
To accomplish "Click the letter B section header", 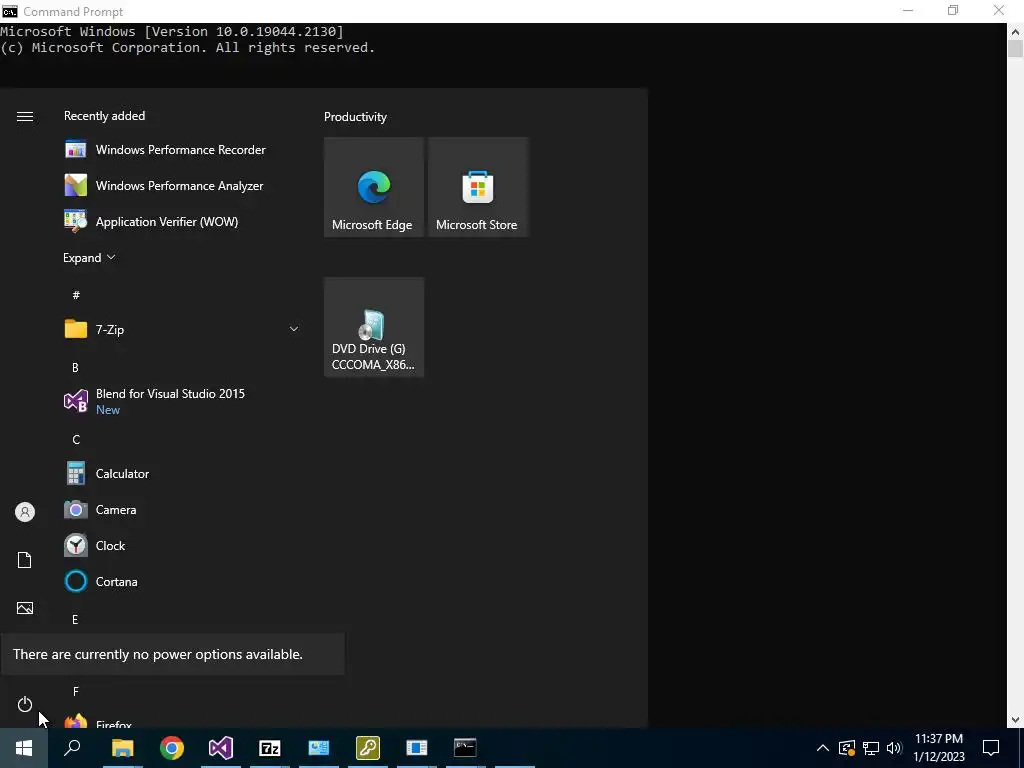I will coord(75,368).
